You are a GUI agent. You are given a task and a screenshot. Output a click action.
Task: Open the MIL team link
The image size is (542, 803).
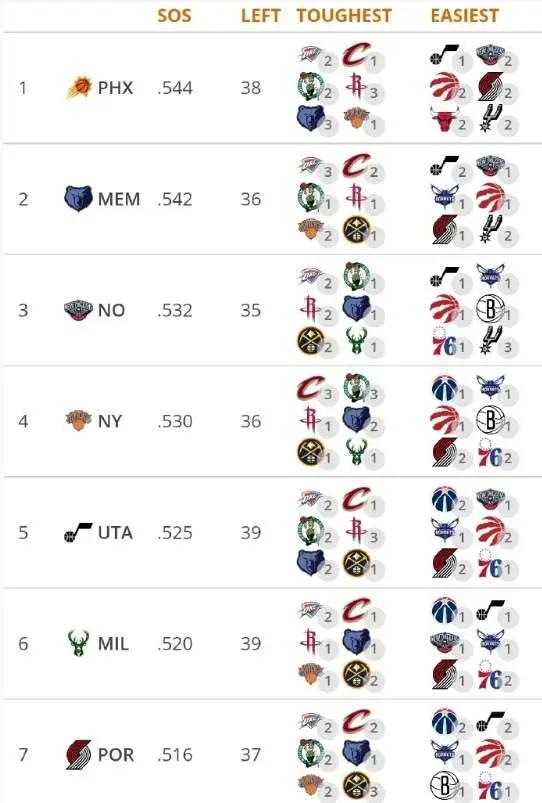(113, 643)
